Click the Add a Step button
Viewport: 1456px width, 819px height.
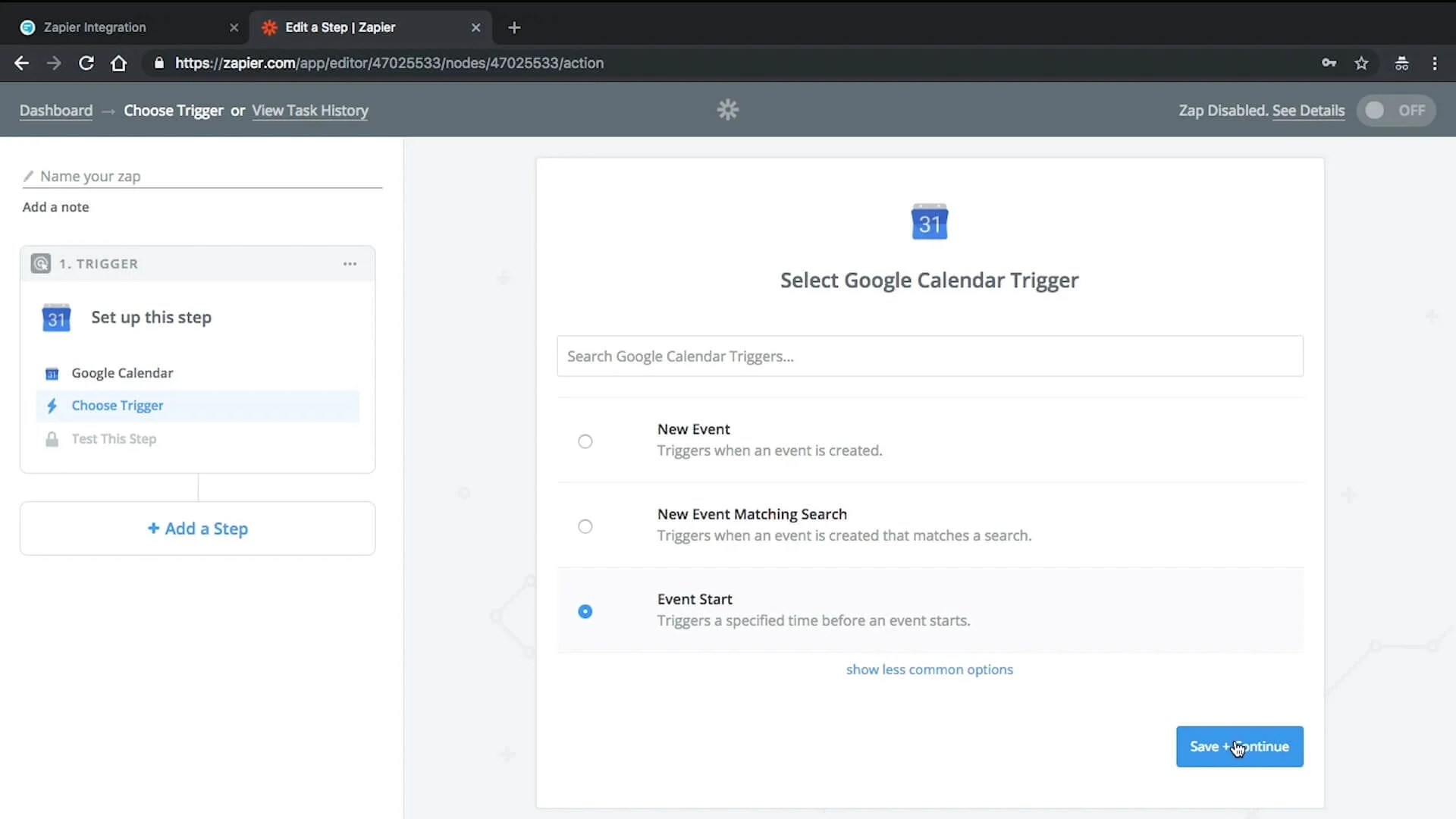click(197, 529)
